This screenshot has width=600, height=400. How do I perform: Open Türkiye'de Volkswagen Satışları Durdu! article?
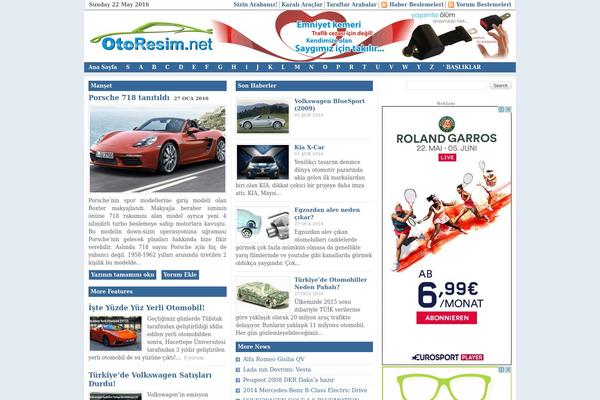[150, 379]
